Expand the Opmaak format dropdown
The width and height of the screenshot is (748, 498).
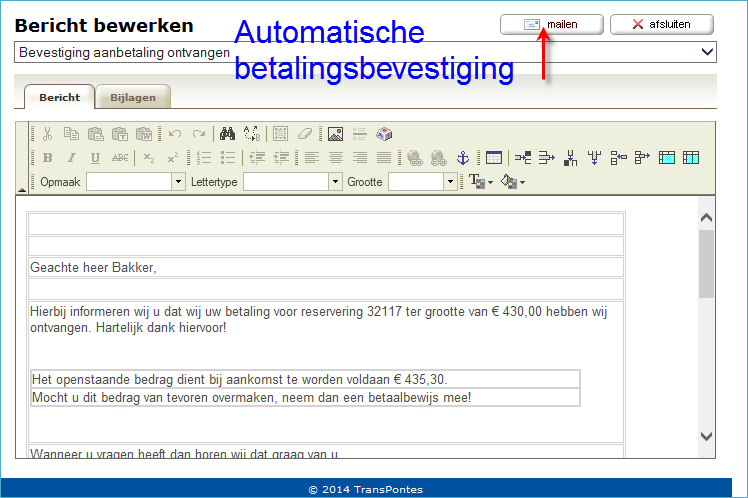click(179, 182)
